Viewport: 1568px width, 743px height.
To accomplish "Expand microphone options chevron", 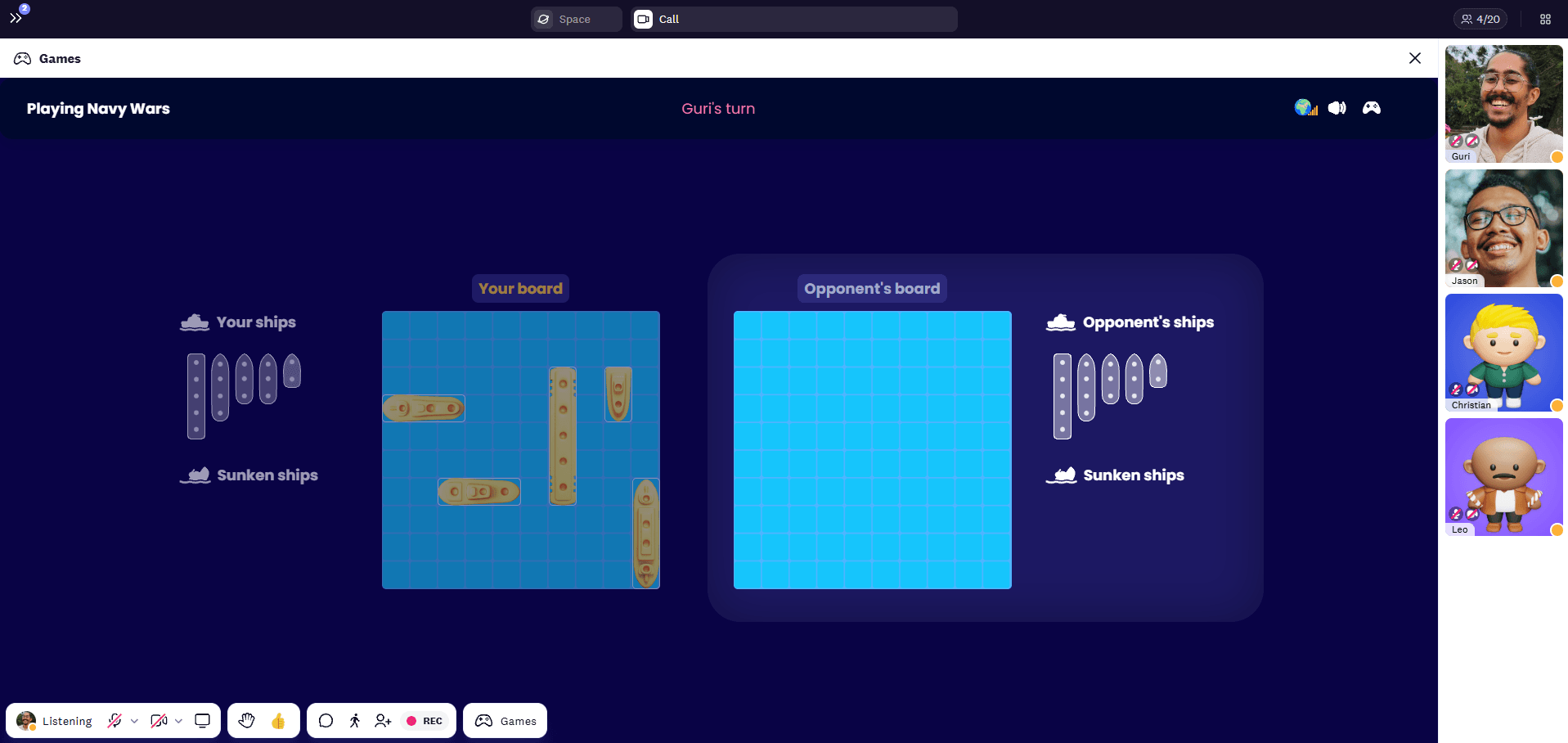I will pos(134,721).
